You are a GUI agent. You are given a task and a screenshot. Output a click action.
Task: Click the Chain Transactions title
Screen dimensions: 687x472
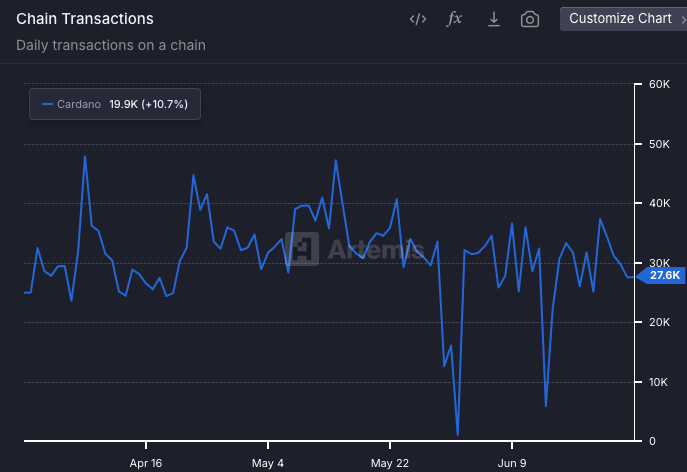[x=85, y=19]
